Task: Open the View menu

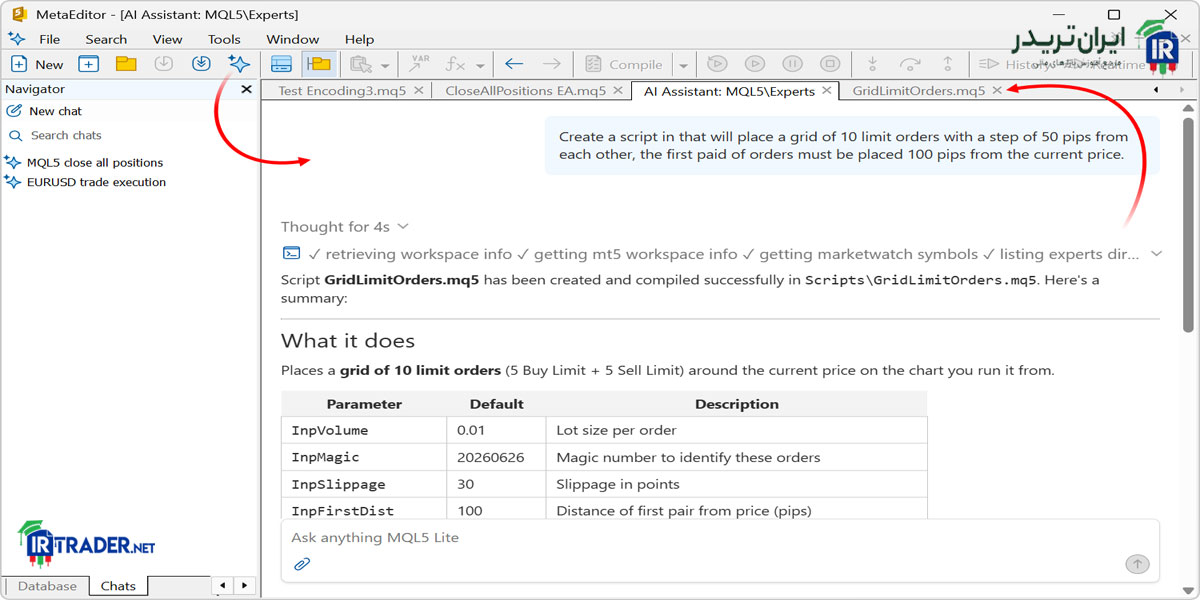Action: pos(167,39)
